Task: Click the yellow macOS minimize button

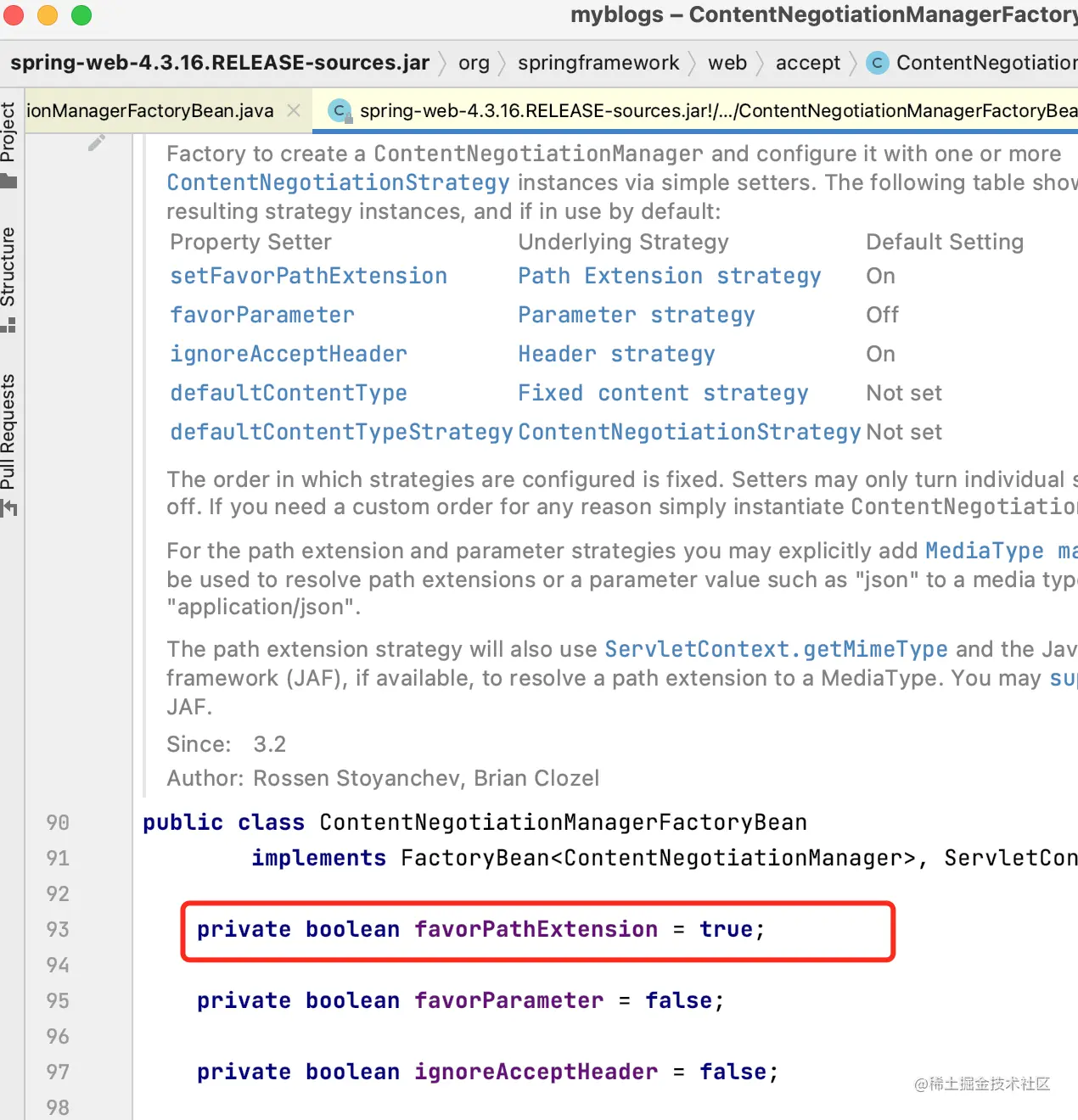Action: [48, 15]
